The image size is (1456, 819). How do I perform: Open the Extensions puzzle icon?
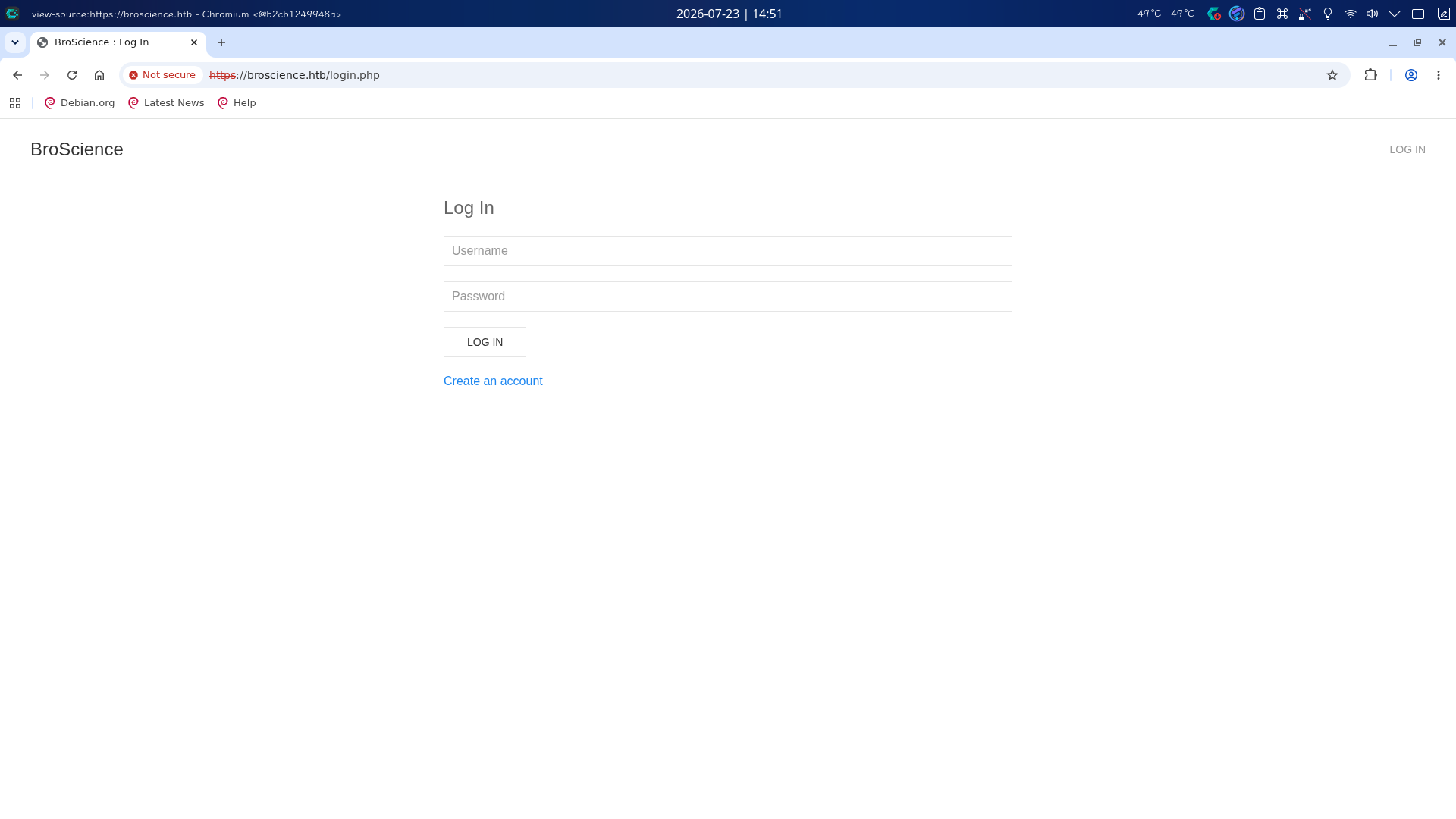click(1370, 75)
